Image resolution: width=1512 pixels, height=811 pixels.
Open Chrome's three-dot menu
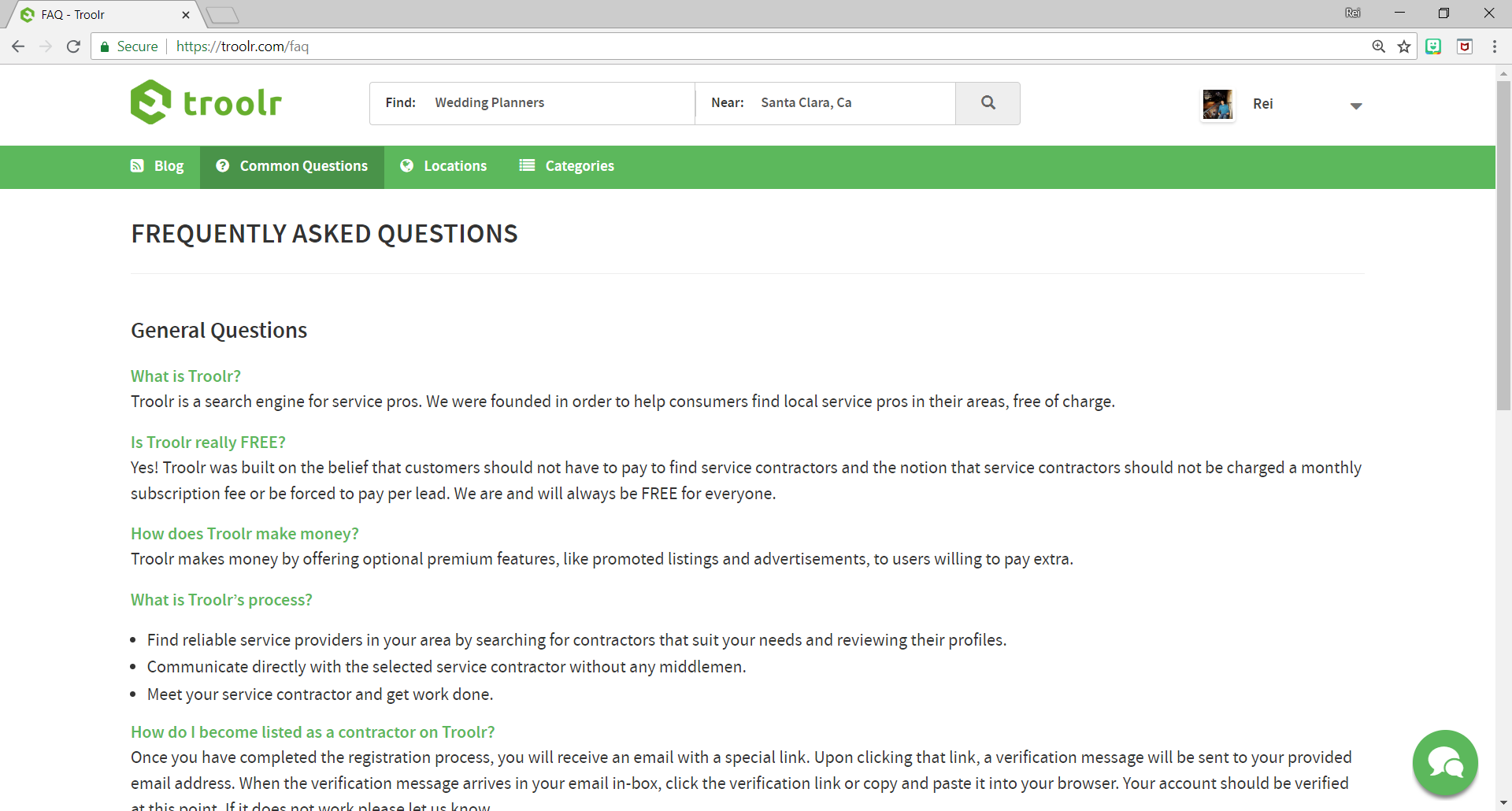1495,46
